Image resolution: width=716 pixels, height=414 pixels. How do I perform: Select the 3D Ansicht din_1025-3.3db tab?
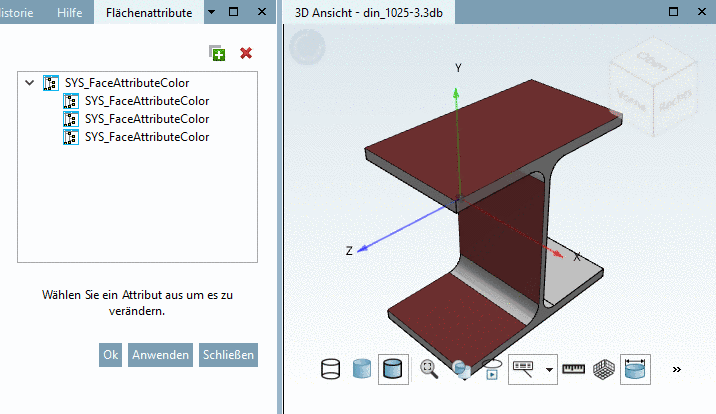(369, 13)
